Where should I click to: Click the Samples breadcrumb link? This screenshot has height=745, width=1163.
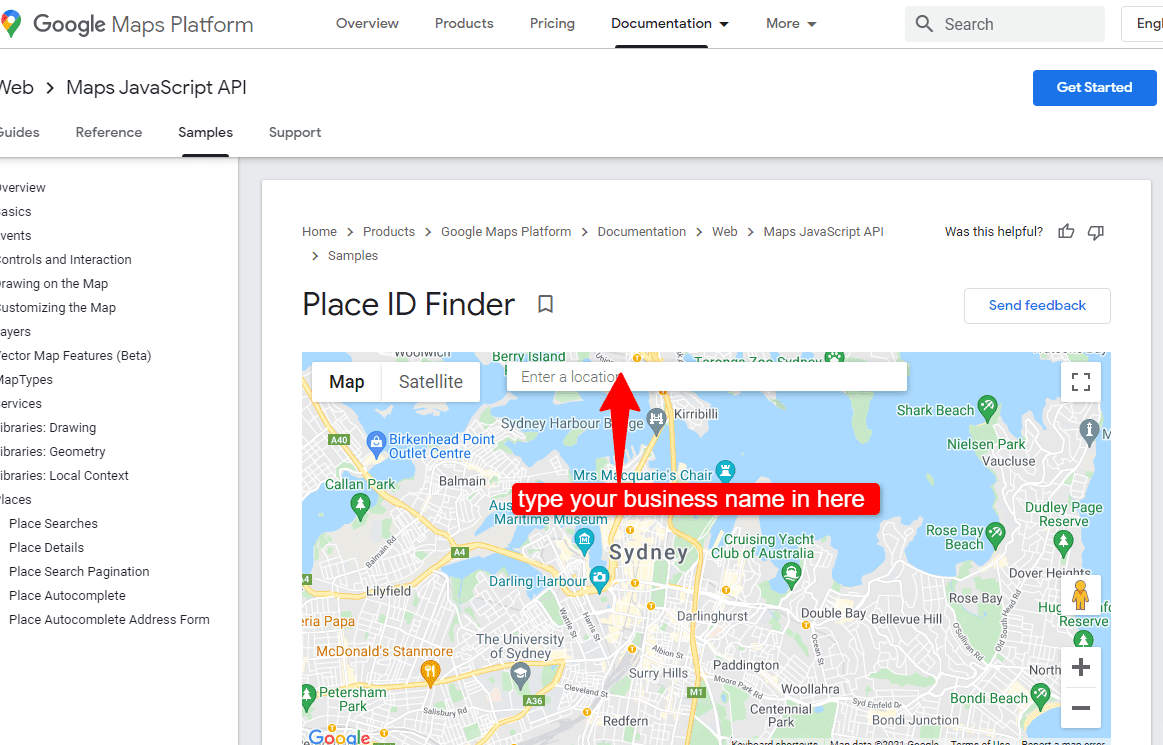[353, 255]
